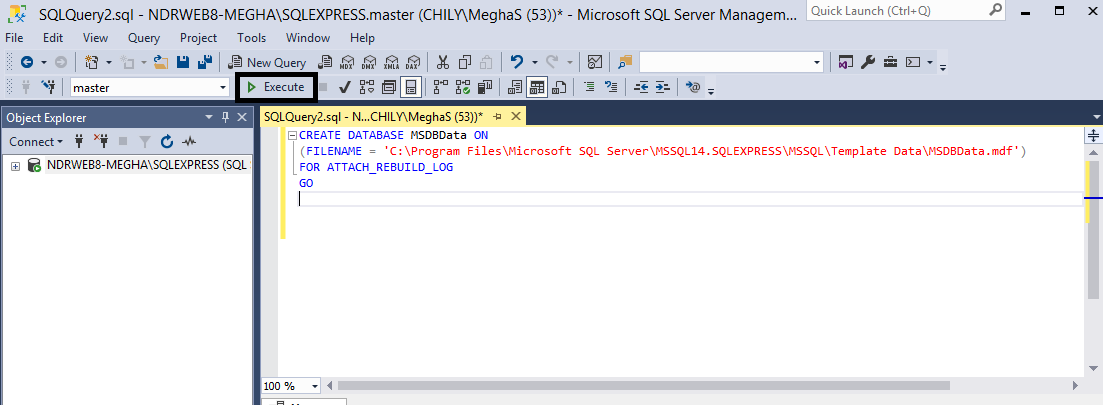Image resolution: width=1103 pixels, height=405 pixels.
Task: Open the View menu
Action: [96, 38]
